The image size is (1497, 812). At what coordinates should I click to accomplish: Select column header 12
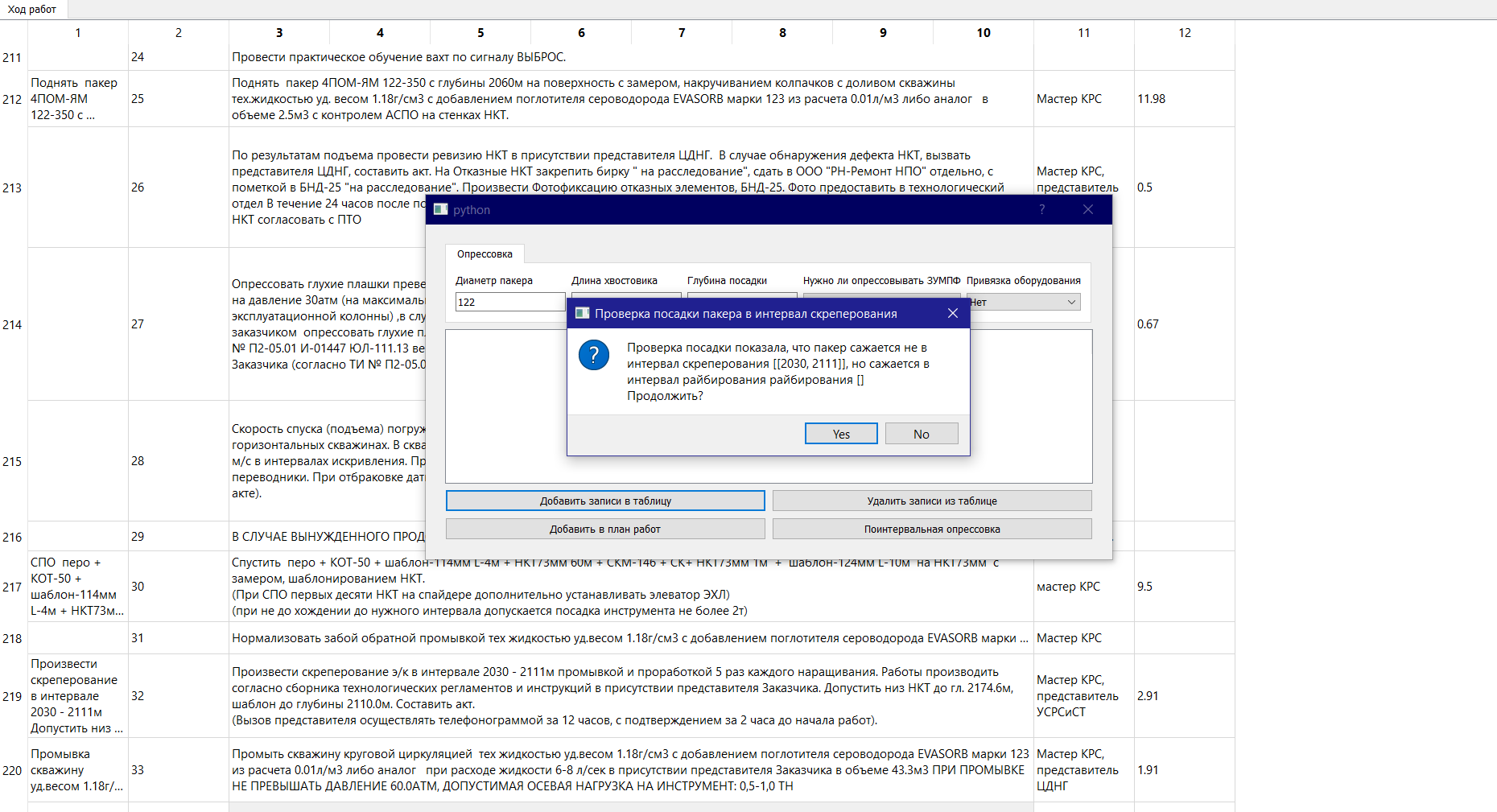[1185, 32]
